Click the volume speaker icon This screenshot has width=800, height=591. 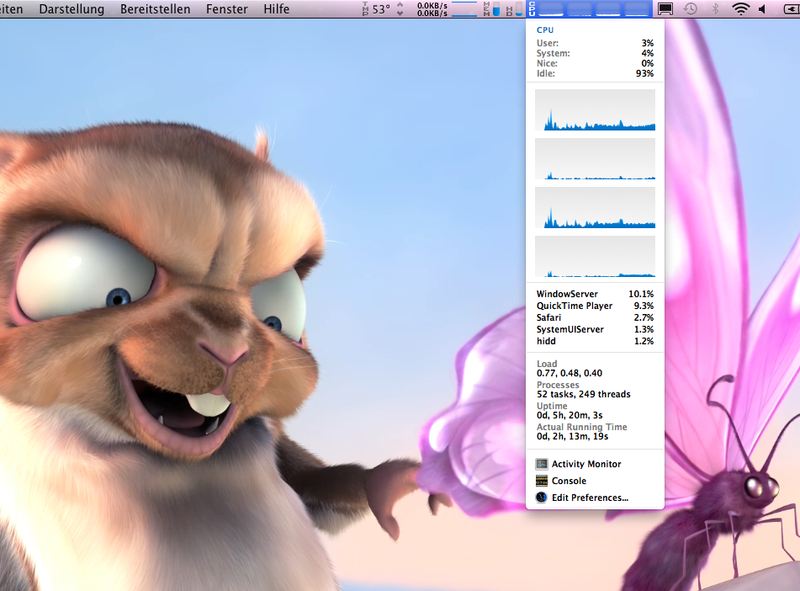pyautogui.click(x=762, y=9)
